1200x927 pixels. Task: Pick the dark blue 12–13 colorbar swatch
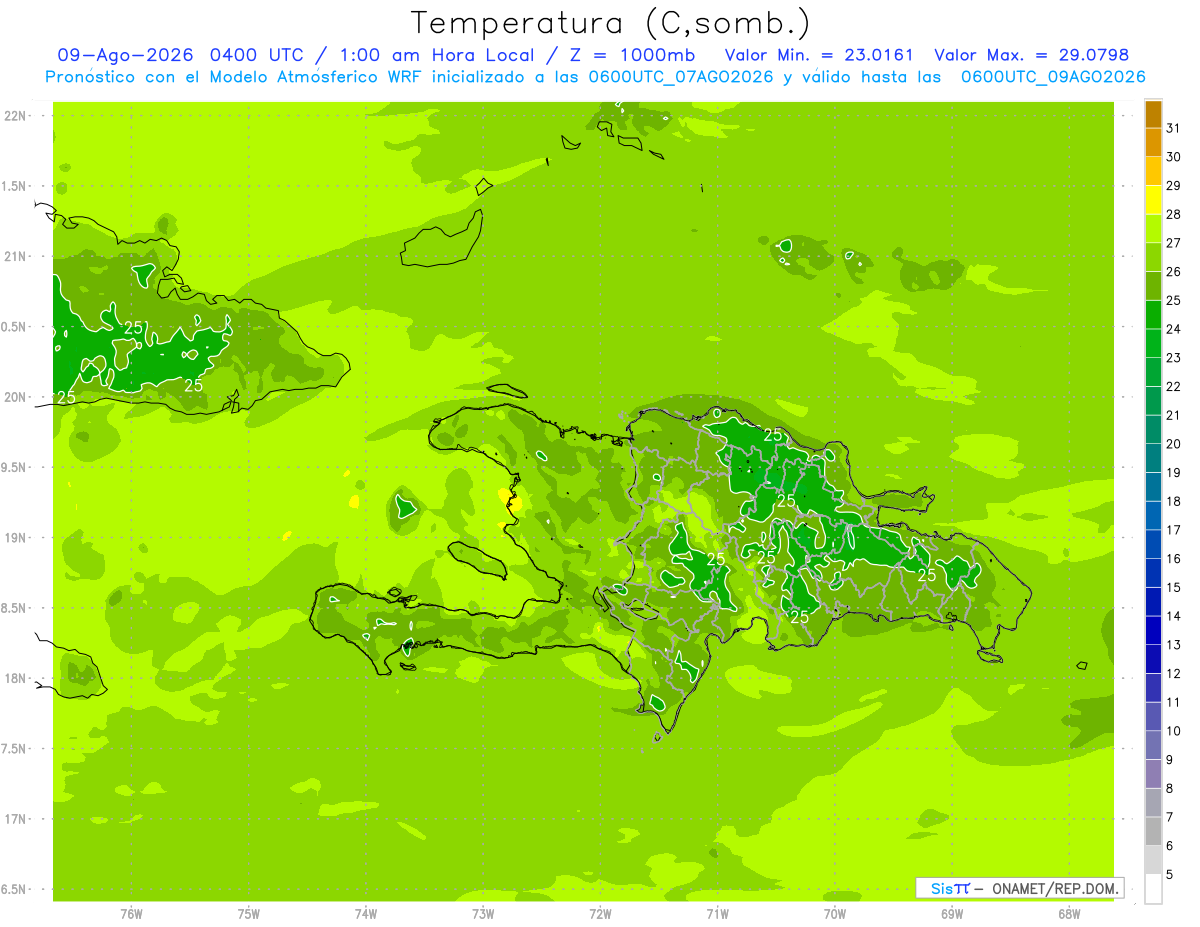click(1153, 659)
